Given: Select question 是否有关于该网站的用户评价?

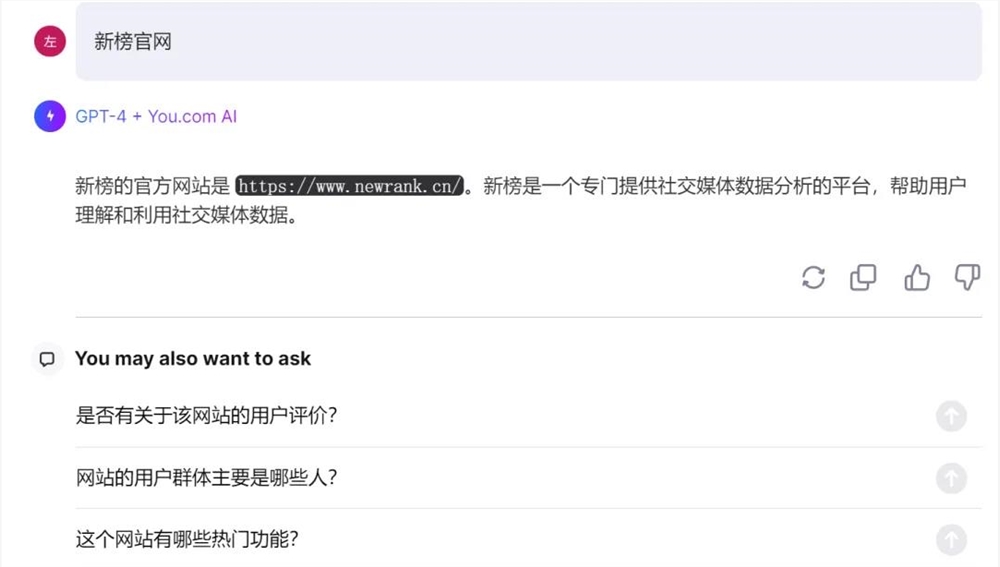Looking at the screenshot, I should [206, 416].
